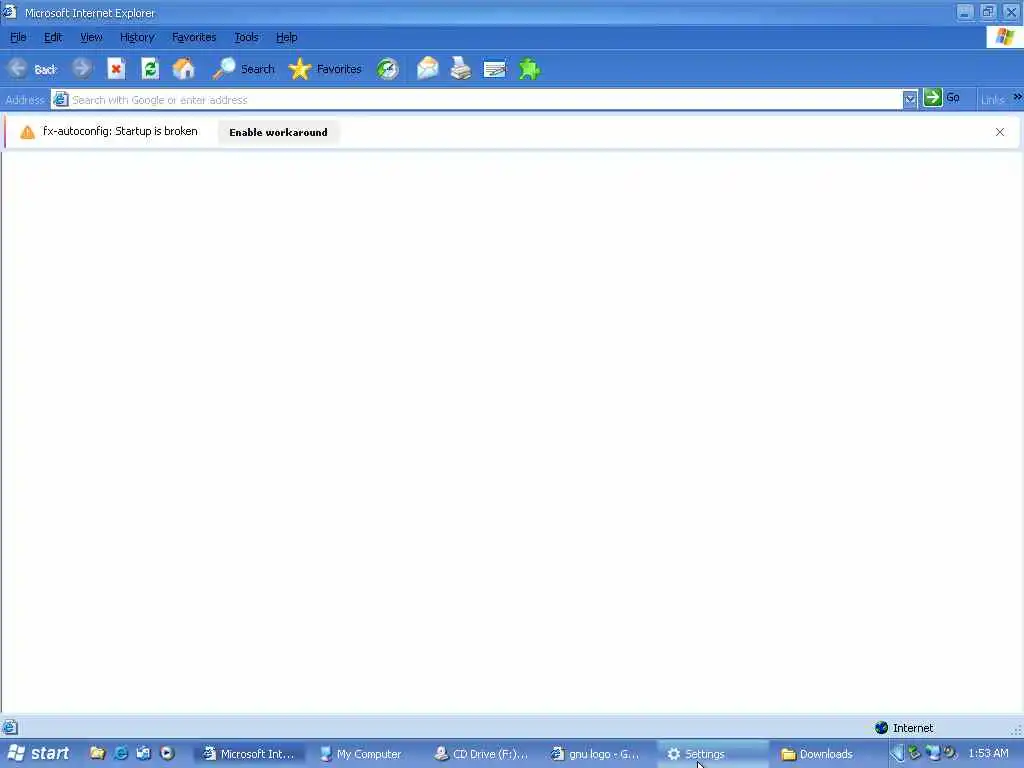Screen dimensions: 1024x768
Task: Click the Show Desktop quick launch icon
Action: point(144,754)
